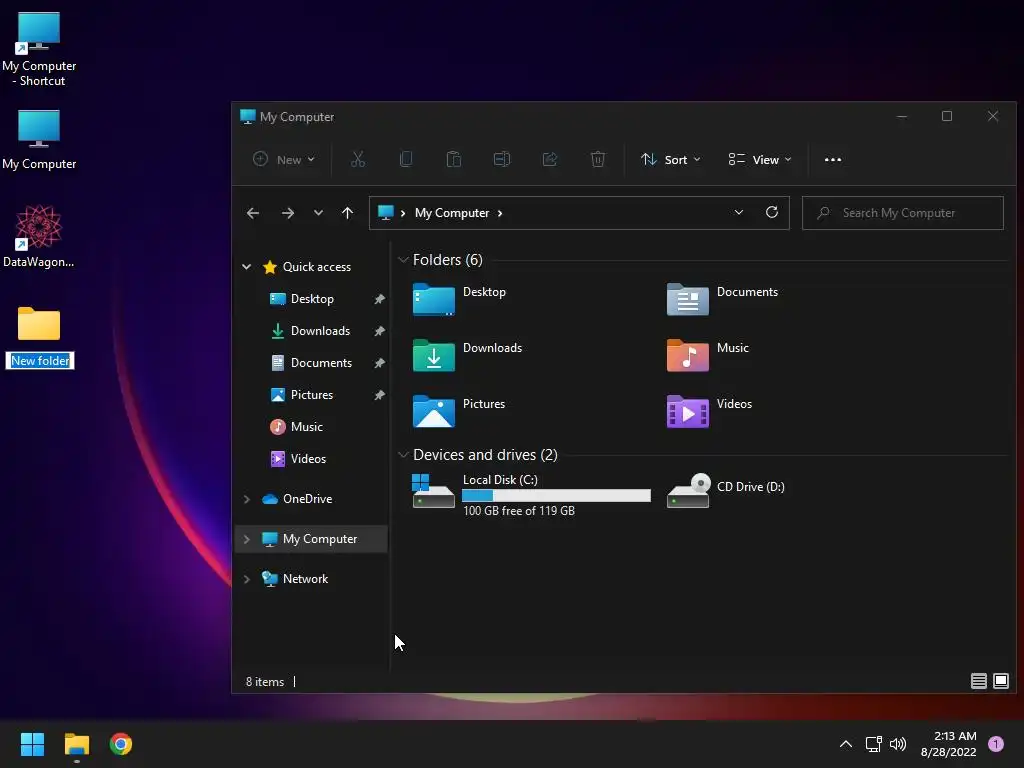Refresh the My Computer view

772,212
